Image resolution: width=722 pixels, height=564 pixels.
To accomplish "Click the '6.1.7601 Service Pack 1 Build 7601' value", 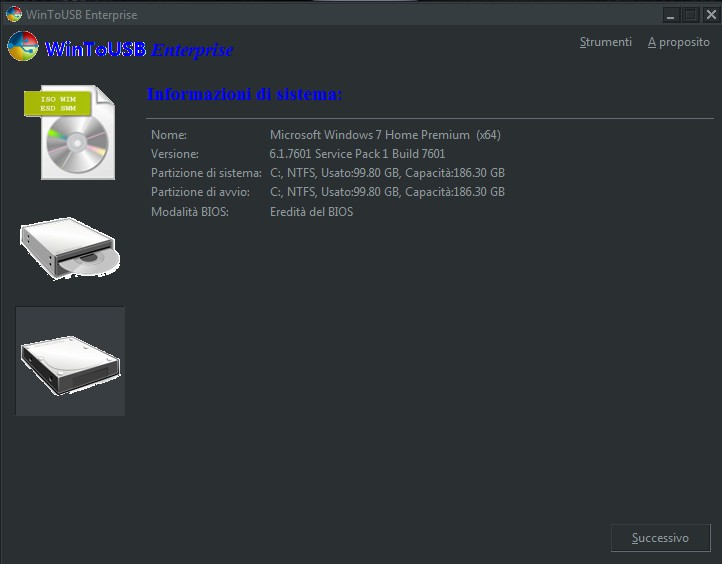I will click(x=357, y=154).
